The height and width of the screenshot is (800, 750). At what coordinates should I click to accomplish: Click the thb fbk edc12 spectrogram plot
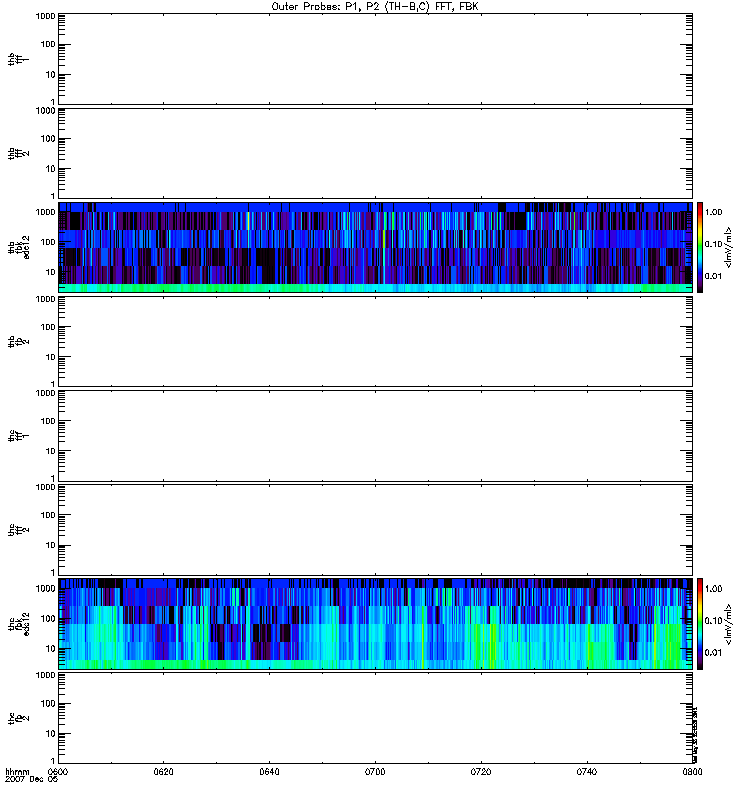click(x=376, y=247)
